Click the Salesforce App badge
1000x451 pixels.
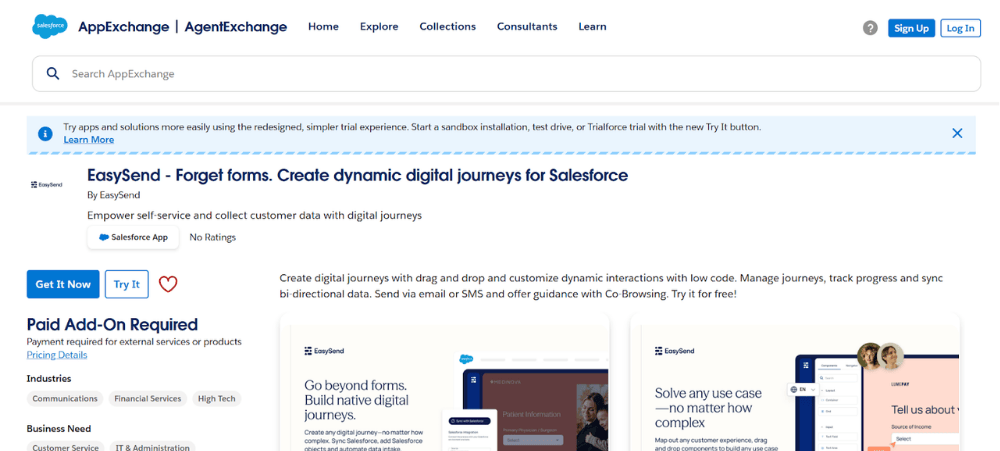133,237
